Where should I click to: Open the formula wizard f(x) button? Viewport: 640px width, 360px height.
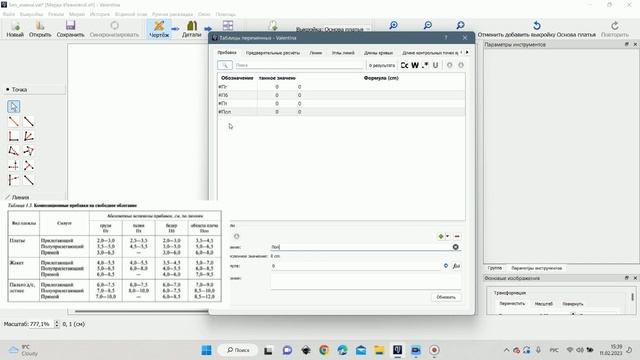456,266
